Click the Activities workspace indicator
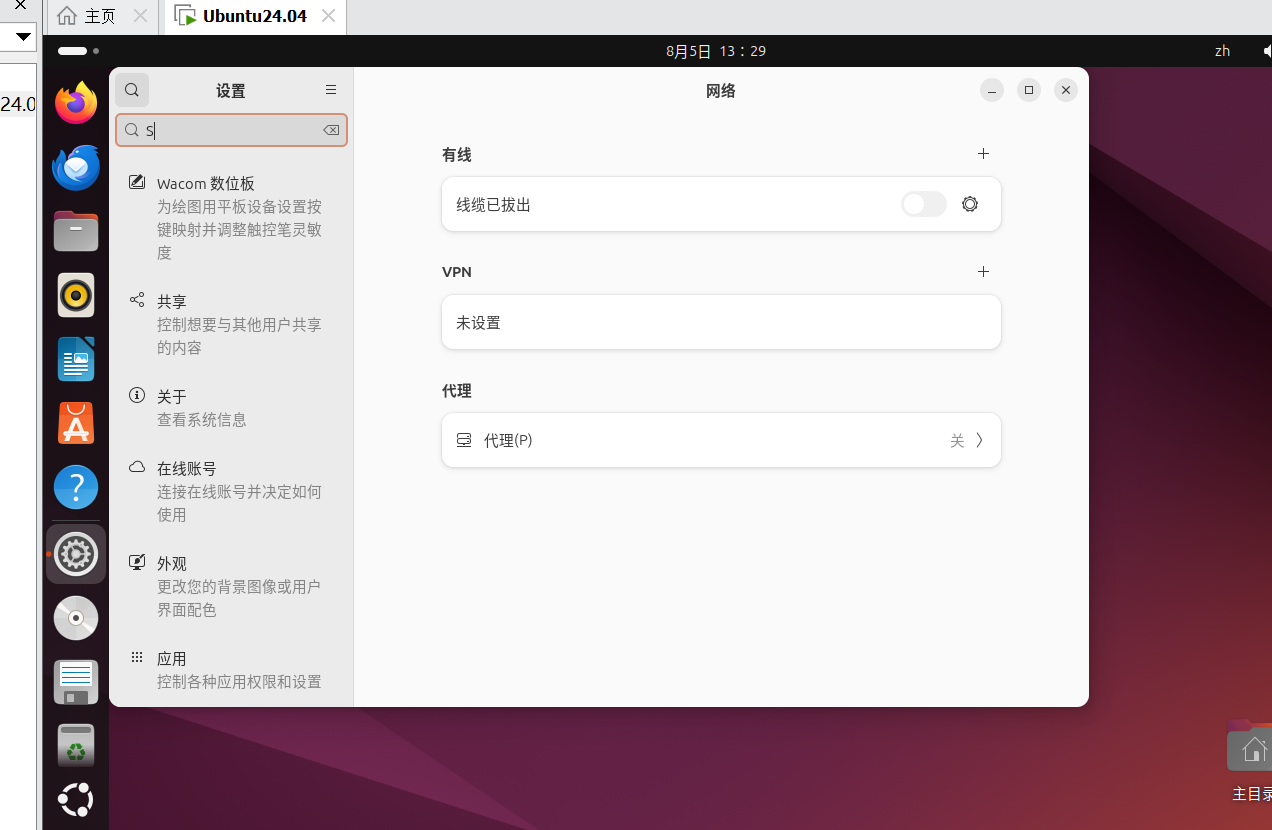This screenshot has width=1272, height=830. coord(78,50)
